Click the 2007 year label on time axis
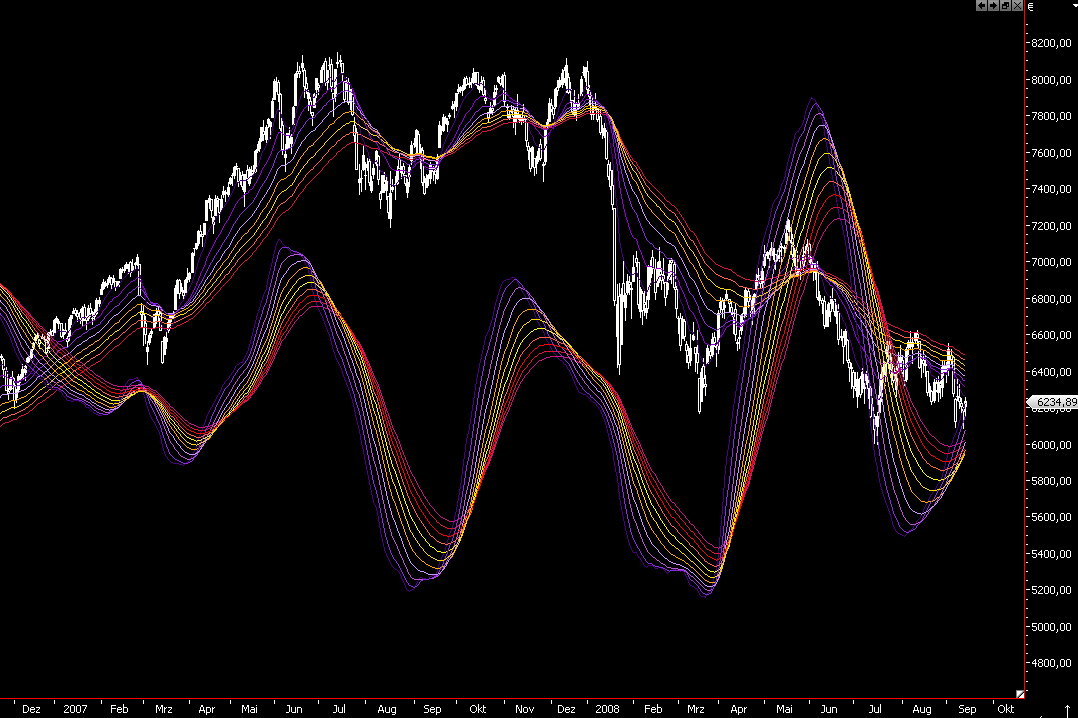Screen dimensions: 1078x718 tap(75, 709)
